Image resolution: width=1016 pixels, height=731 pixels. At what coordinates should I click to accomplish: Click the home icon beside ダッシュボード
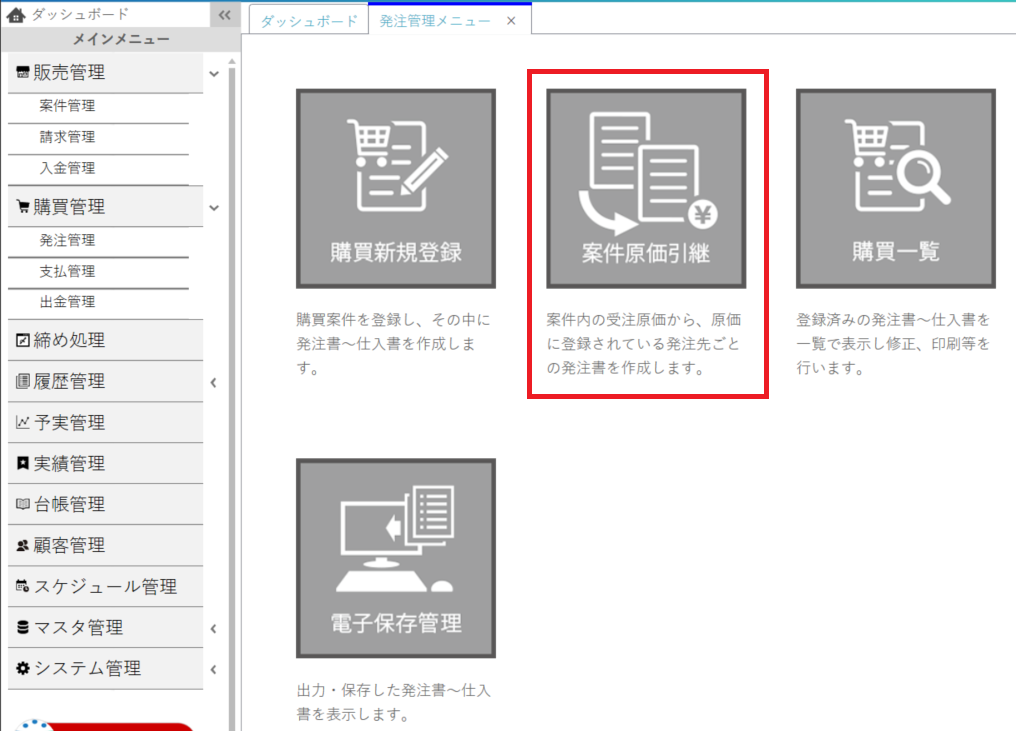(x=16, y=14)
